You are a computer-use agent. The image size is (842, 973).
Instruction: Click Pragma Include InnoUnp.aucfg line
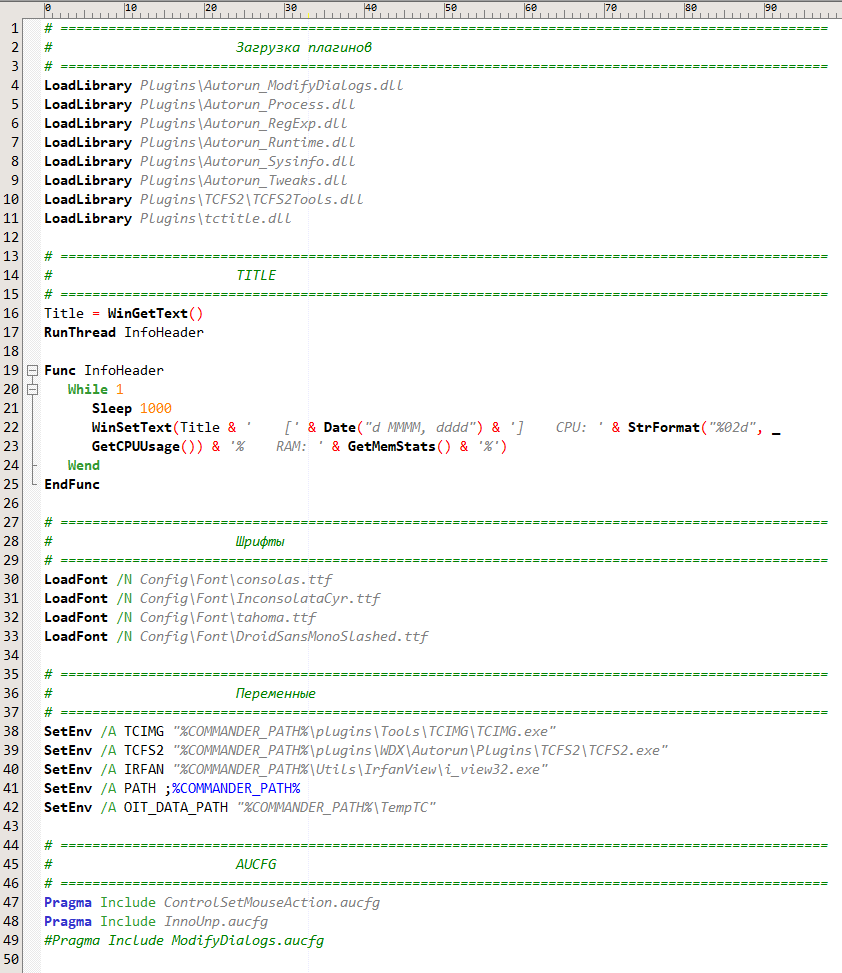click(x=156, y=921)
